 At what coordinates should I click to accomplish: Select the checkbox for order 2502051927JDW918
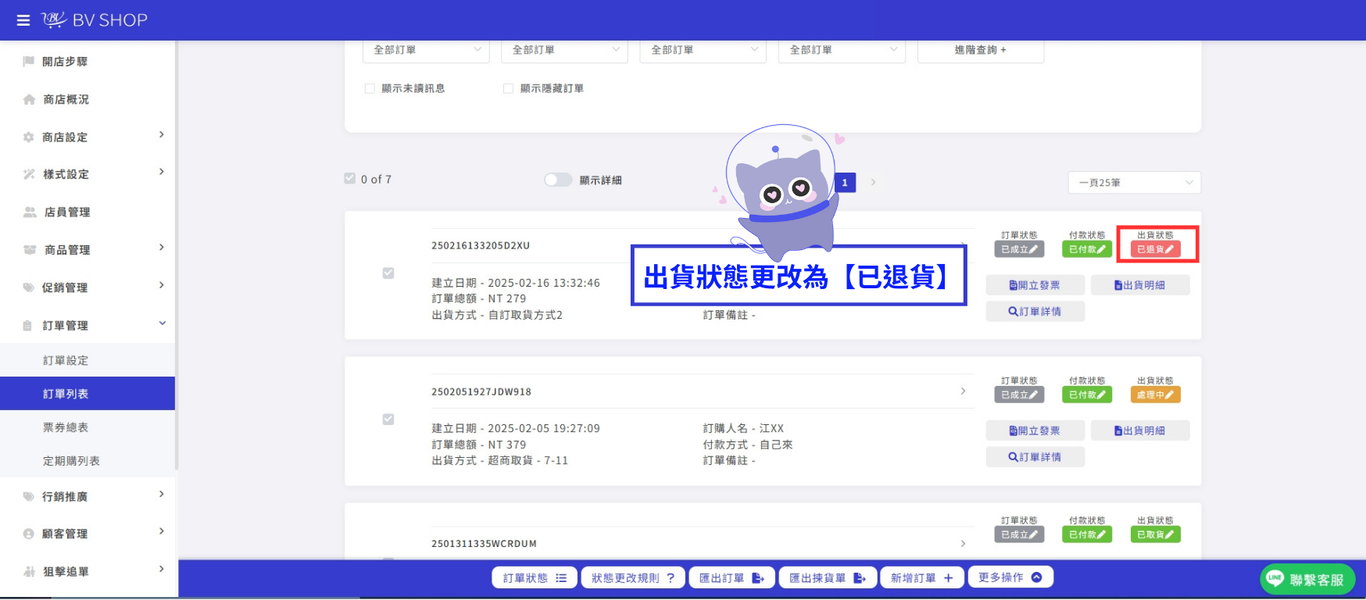point(388,420)
